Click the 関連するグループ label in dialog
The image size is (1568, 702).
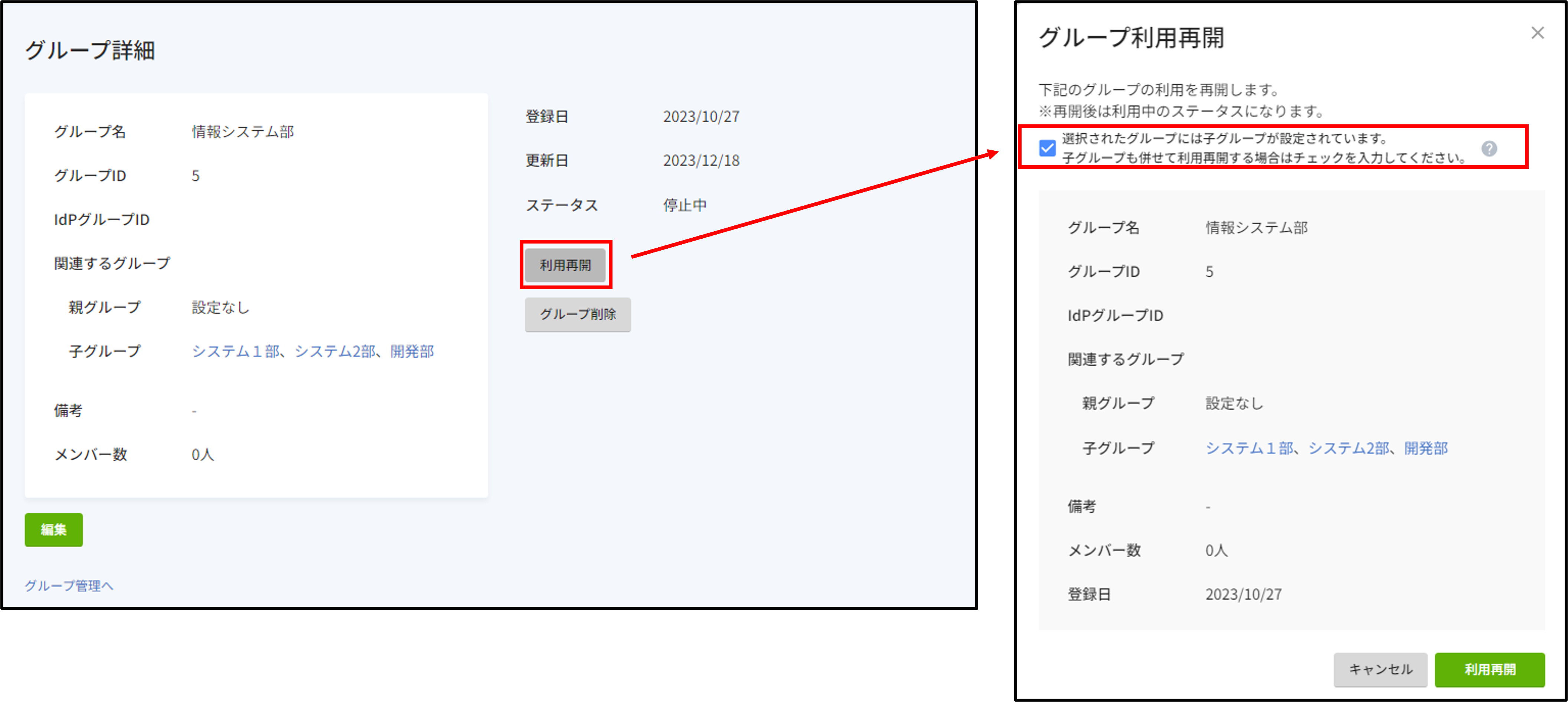(x=1126, y=359)
